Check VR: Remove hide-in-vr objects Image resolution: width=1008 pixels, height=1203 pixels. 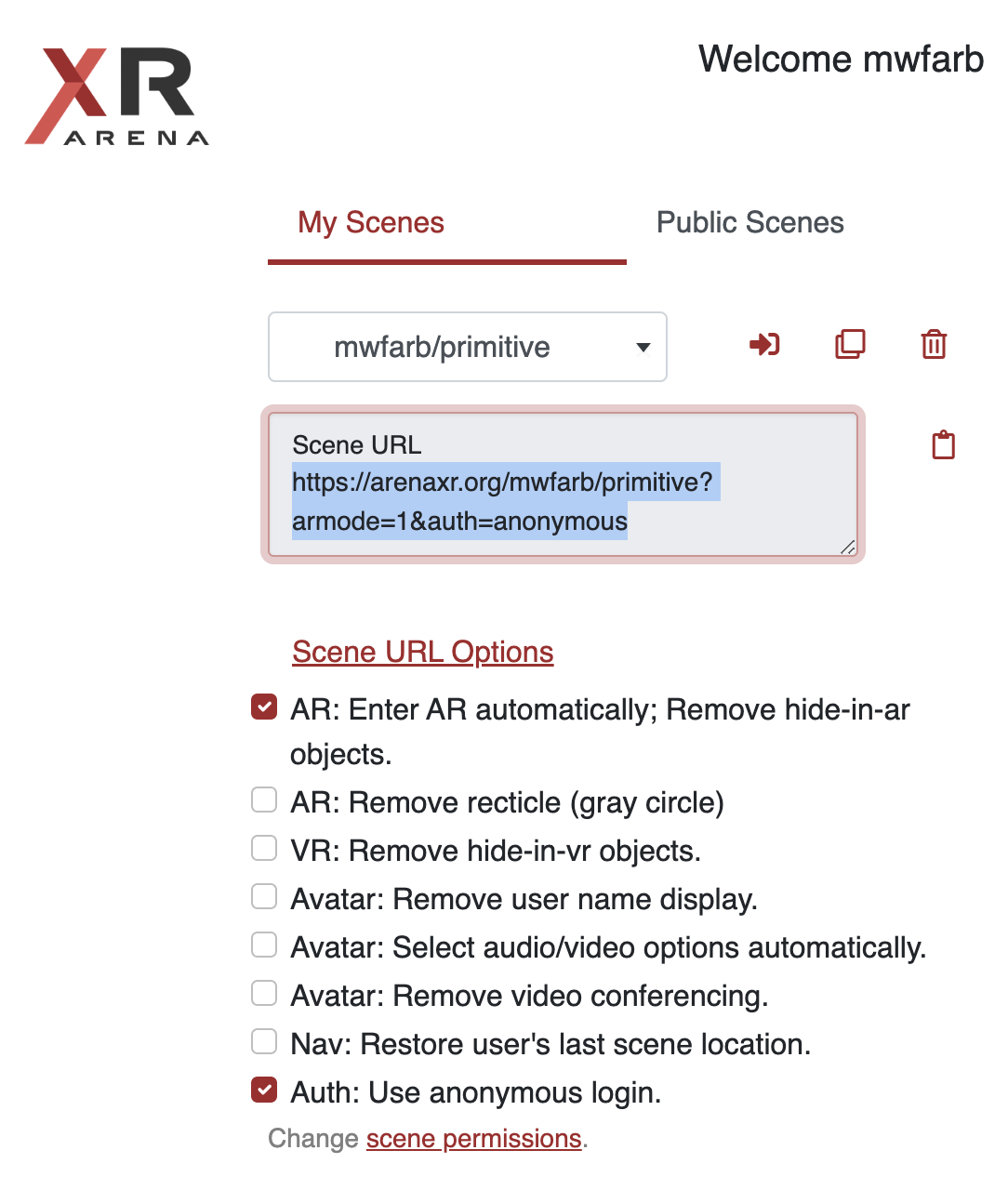tap(264, 848)
